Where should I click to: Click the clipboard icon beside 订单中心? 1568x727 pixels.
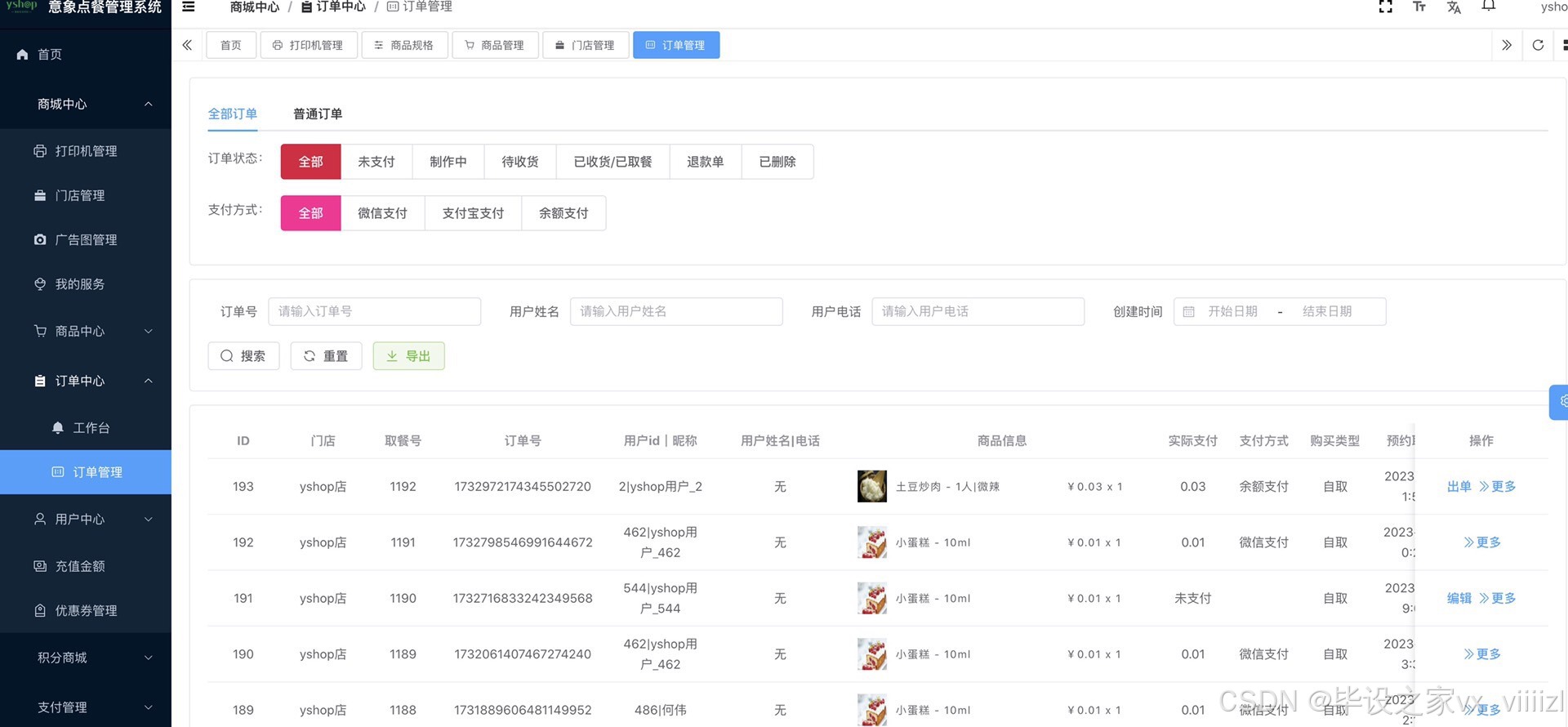pyautogui.click(x=40, y=381)
